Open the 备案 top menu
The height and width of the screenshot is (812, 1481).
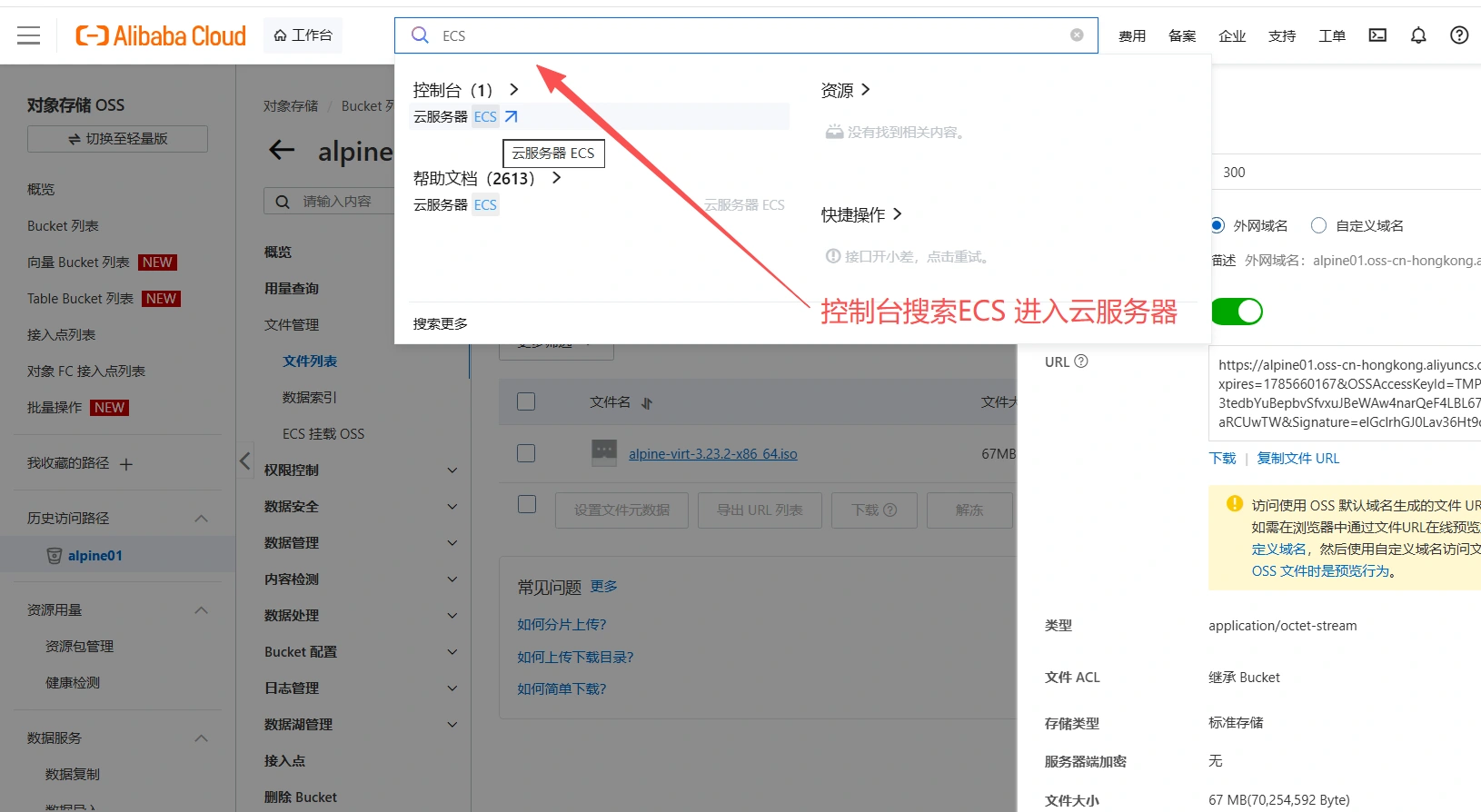pyautogui.click(x=1182, y=36)
